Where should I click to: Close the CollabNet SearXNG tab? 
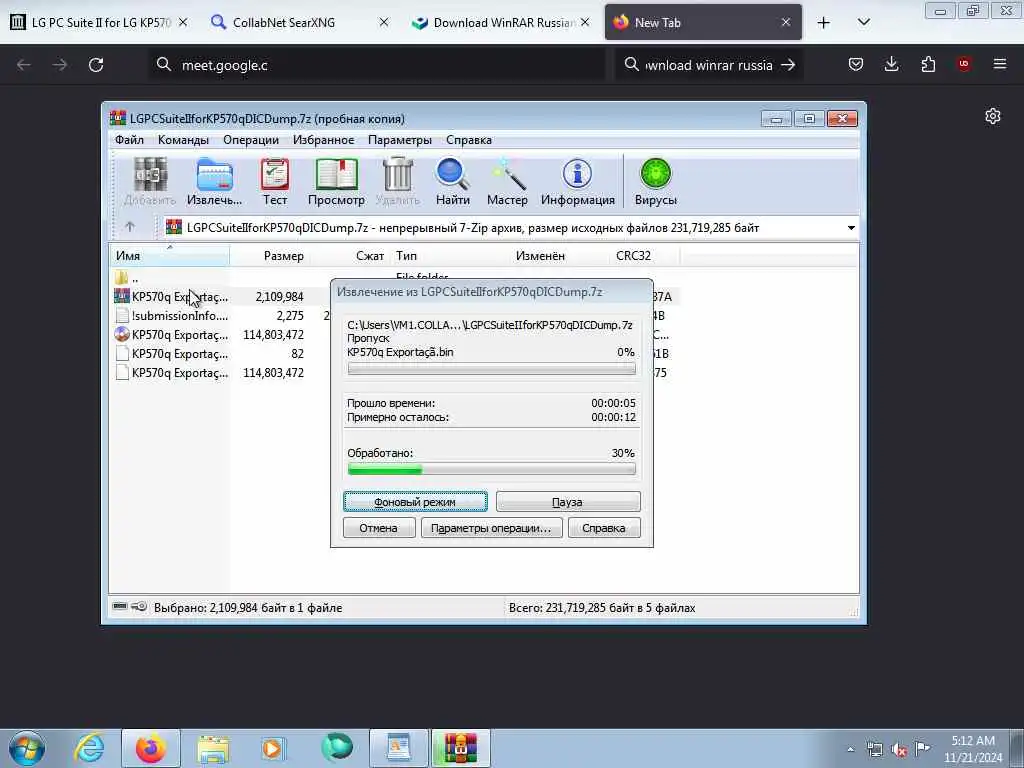[384, 22]
